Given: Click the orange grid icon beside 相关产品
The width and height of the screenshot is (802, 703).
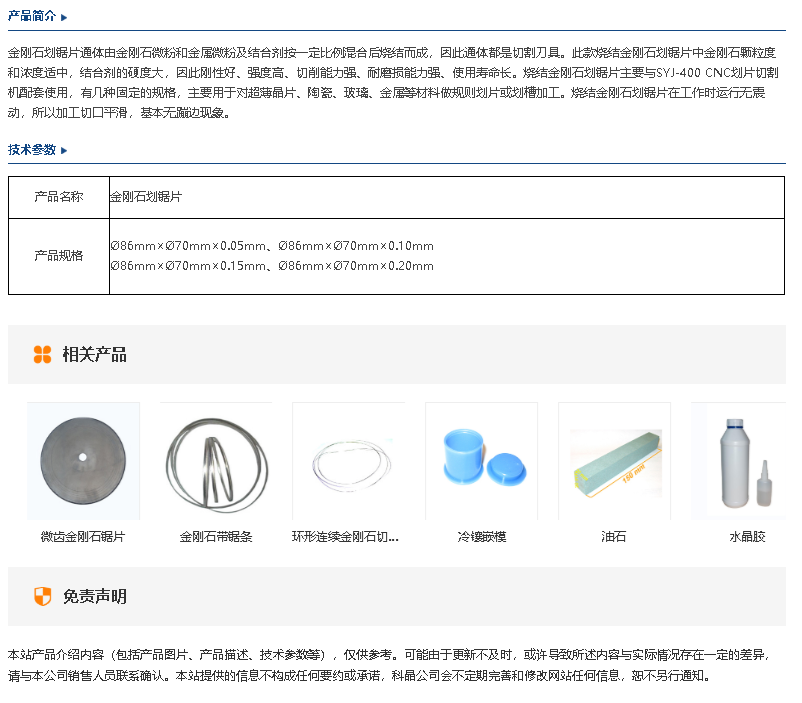Looking at the screenshot, I should coord(42,354).
